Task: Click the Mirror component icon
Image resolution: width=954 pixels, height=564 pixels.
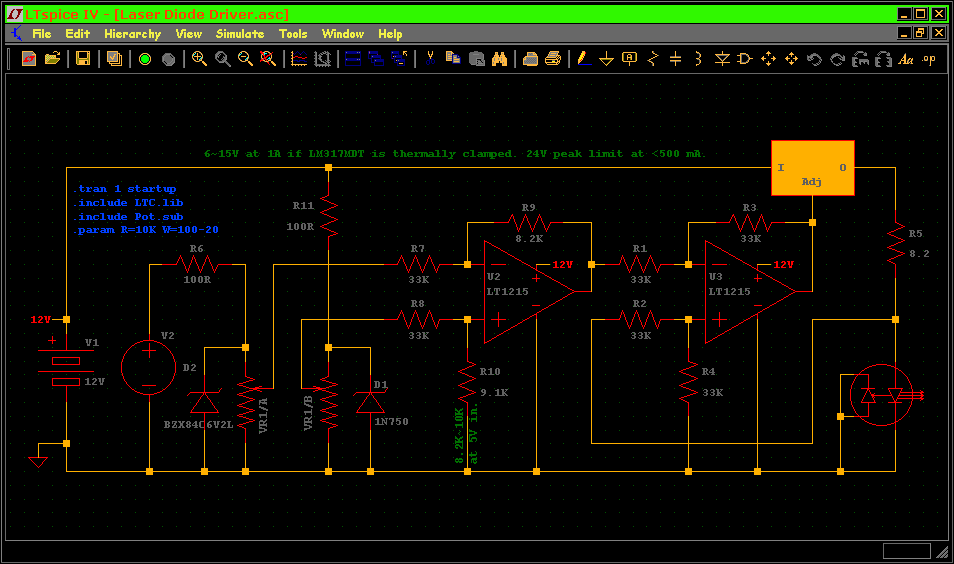Action: point(883,59)
